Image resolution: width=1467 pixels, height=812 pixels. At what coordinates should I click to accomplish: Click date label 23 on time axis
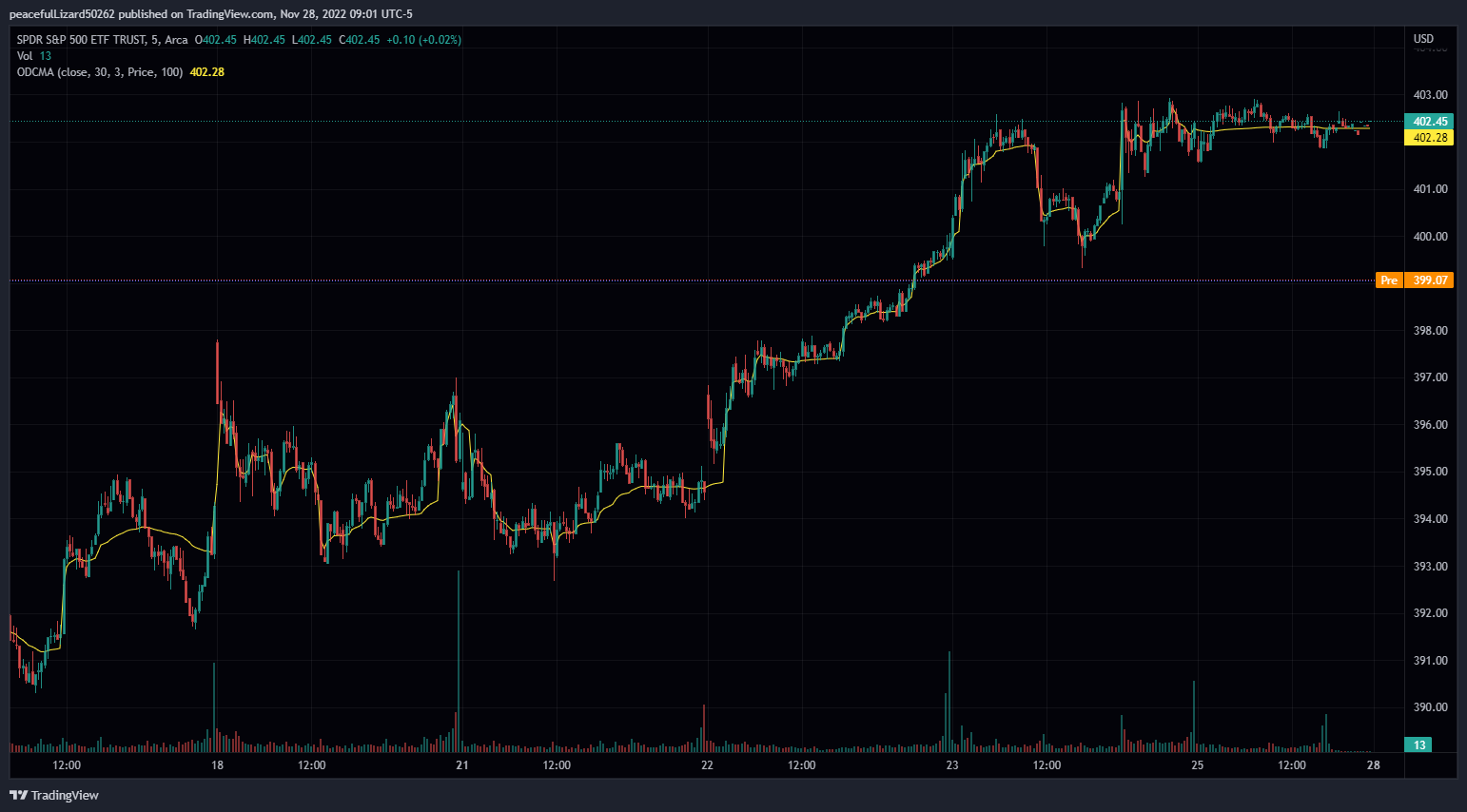click(952, 765)
